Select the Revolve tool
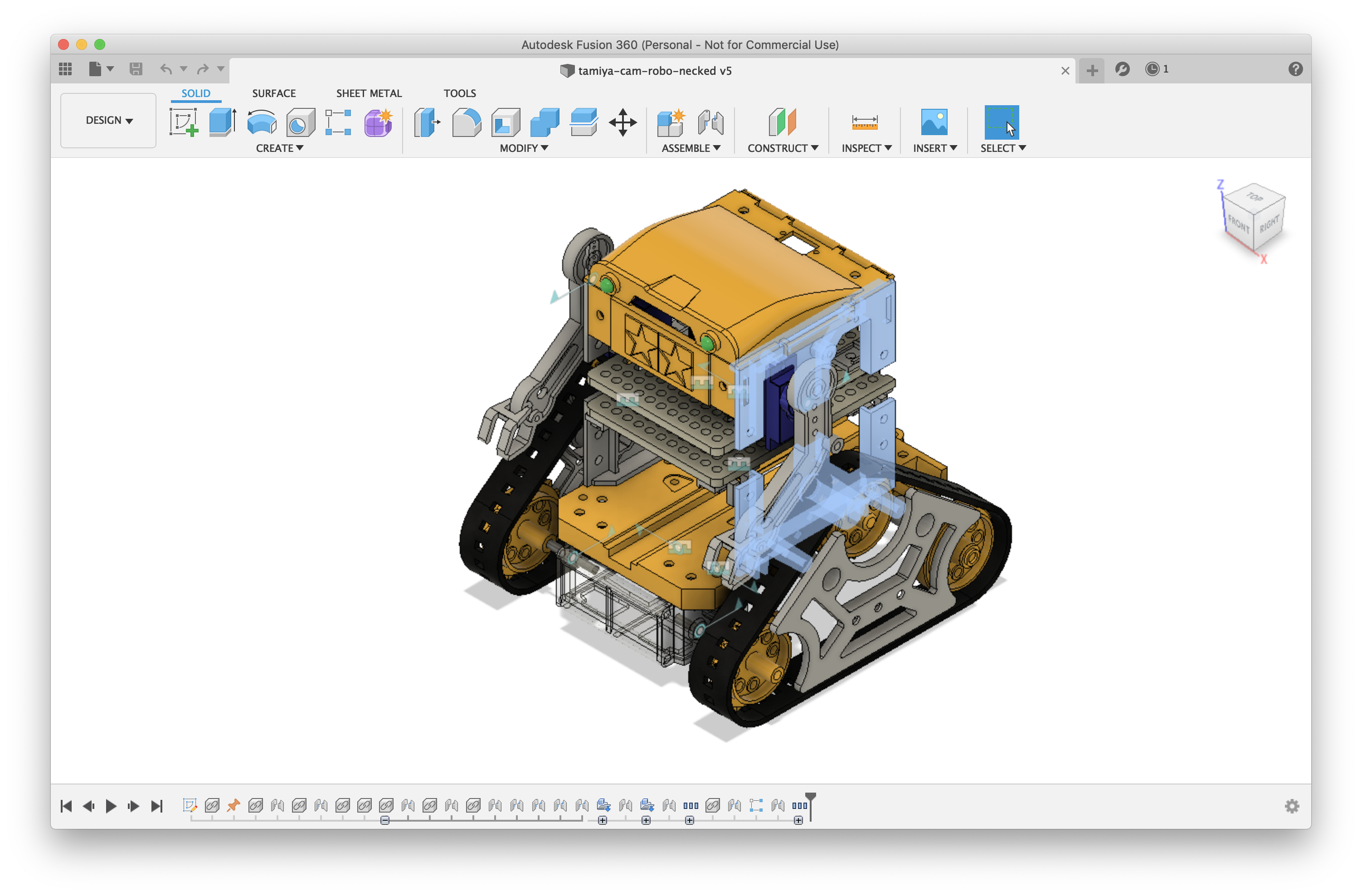Viewport: 1362px width, 896px height. [261, 123]
